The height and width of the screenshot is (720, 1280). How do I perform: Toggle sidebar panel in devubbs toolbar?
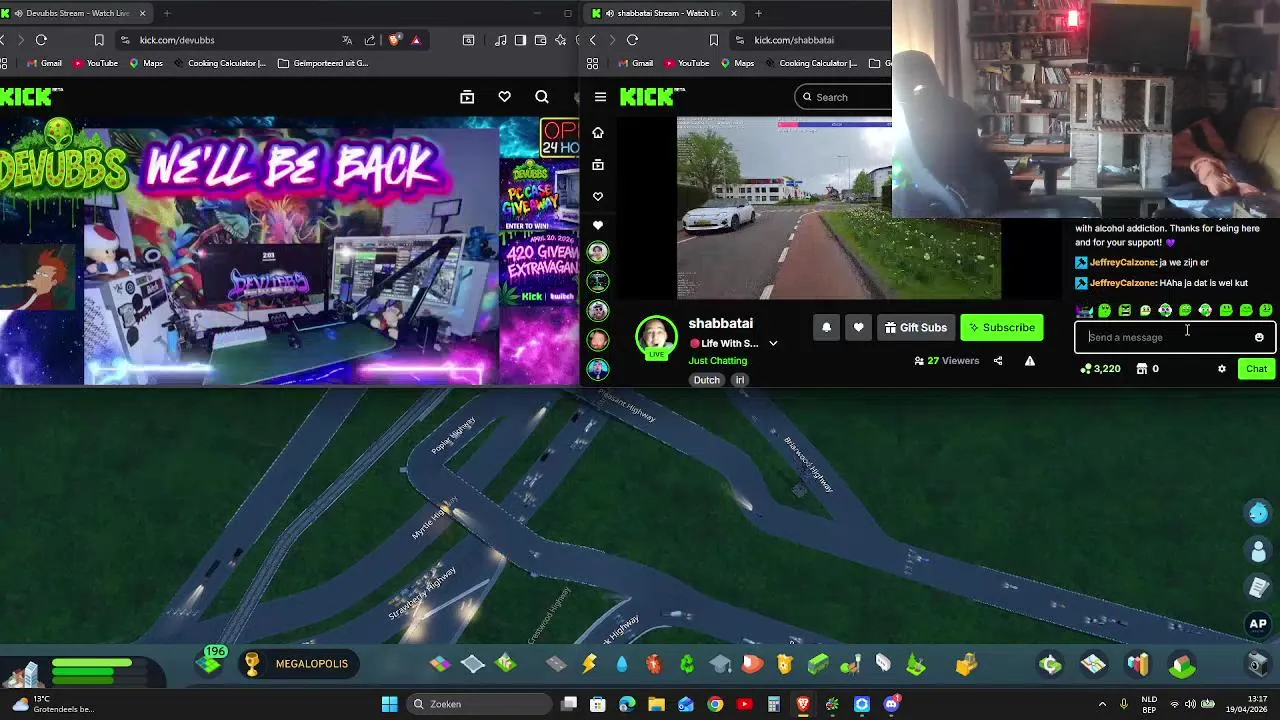[520, 40]
